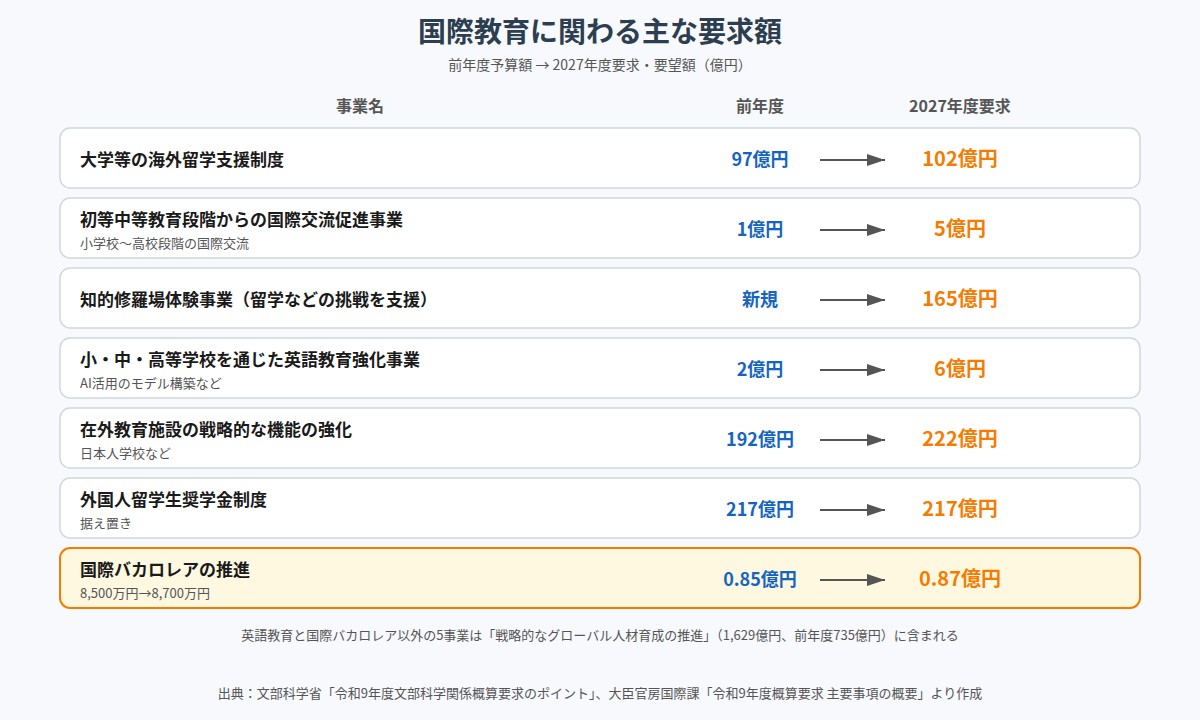
Task: Click footnote about 戦略的なグローバル人材育成の推進
Action: tap(600, 635)
